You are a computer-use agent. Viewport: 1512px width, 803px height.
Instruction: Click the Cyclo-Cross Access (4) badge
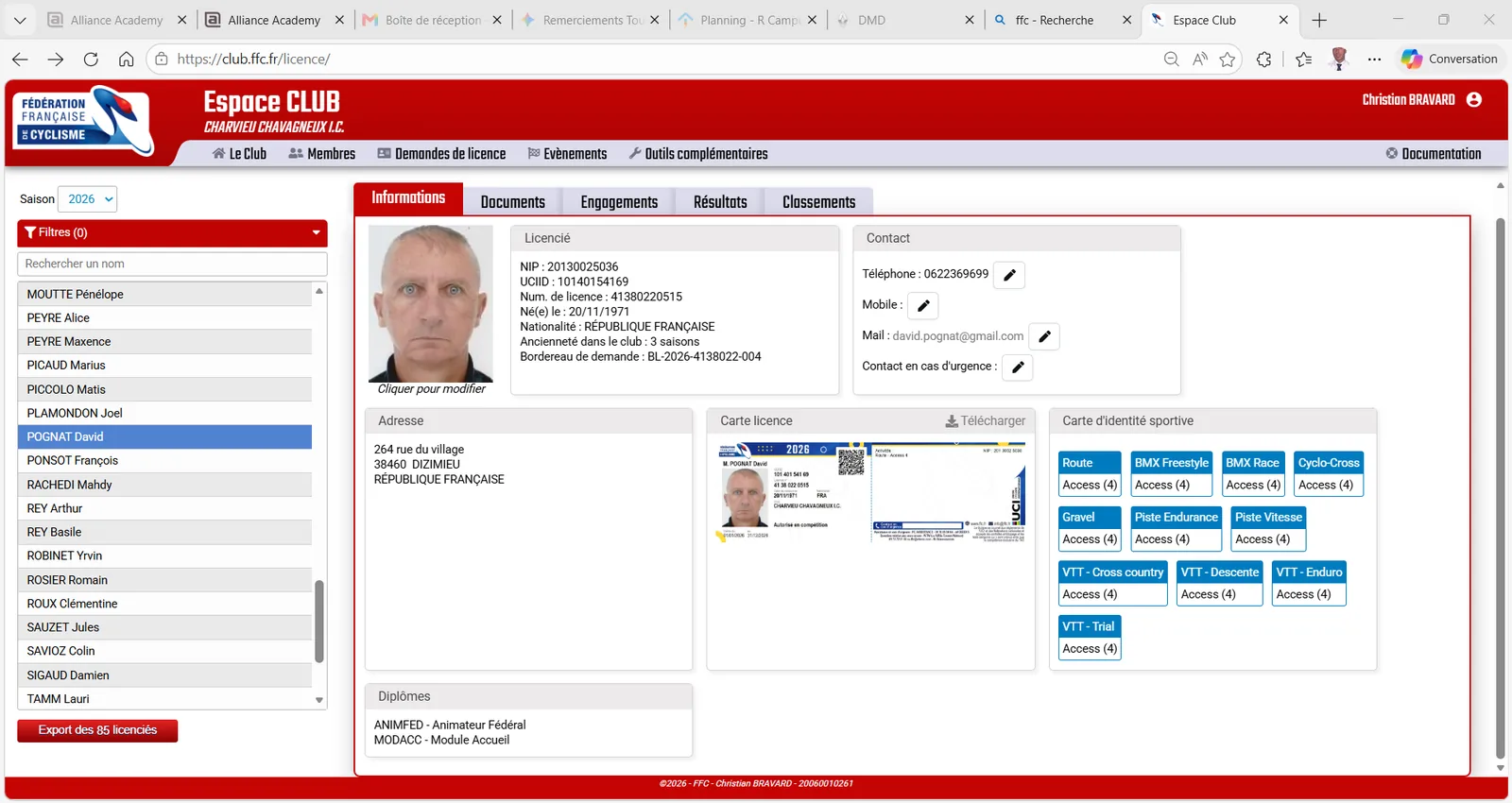1329,474
